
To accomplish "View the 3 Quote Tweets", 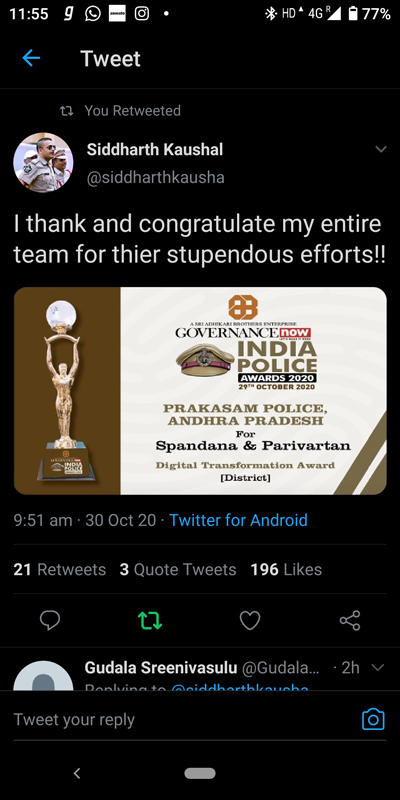I will point(178,569).
